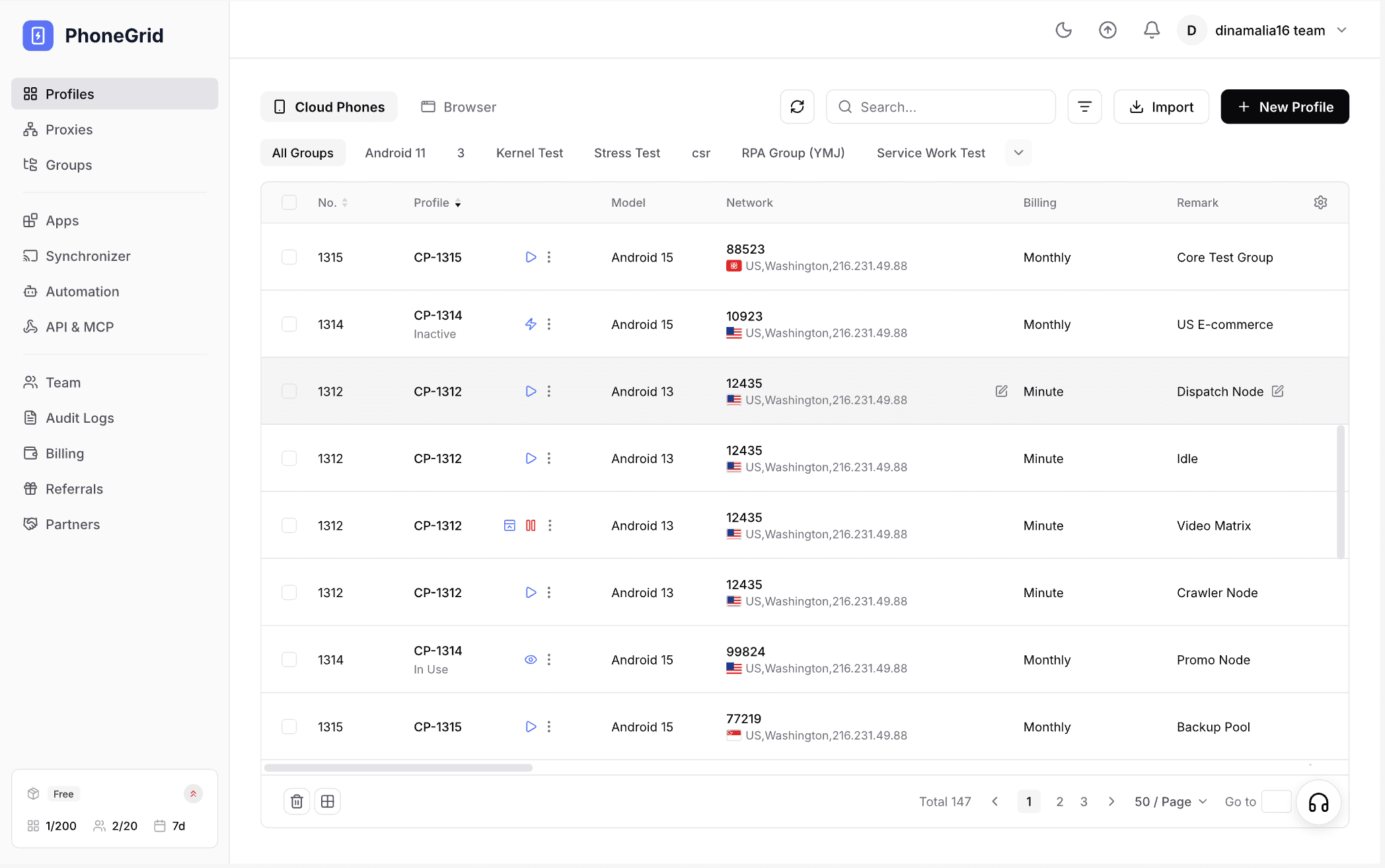The width and height of the screenshot is (1385, 868).
Task: Click the lightning icon on CP-1314 row
Action: click(x=531, y=324)
